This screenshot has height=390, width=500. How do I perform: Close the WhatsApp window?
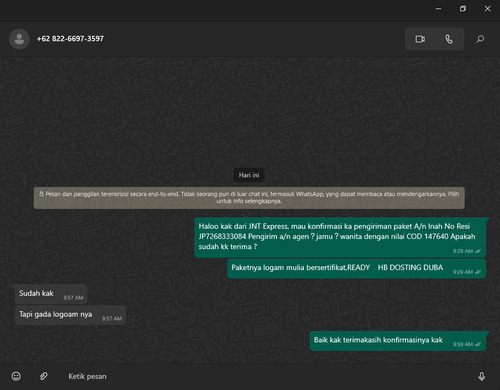pyautogui.click(x=487, y=9)
